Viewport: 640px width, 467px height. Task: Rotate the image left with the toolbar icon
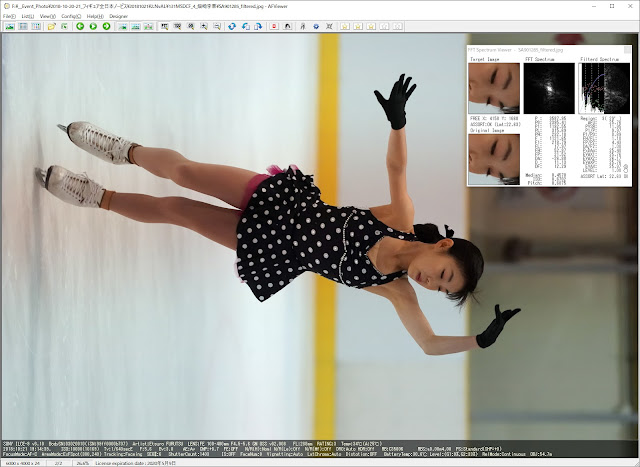[245, 26]
